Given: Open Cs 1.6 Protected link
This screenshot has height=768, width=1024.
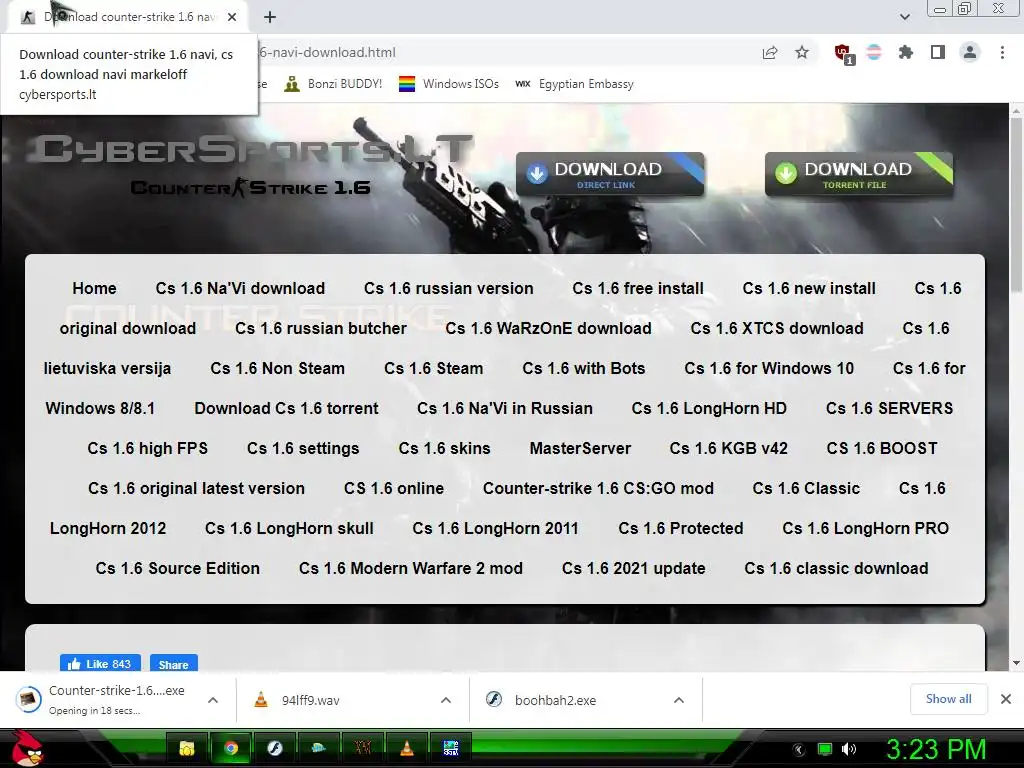Looking at the screenshot, I should click(680, 528).
